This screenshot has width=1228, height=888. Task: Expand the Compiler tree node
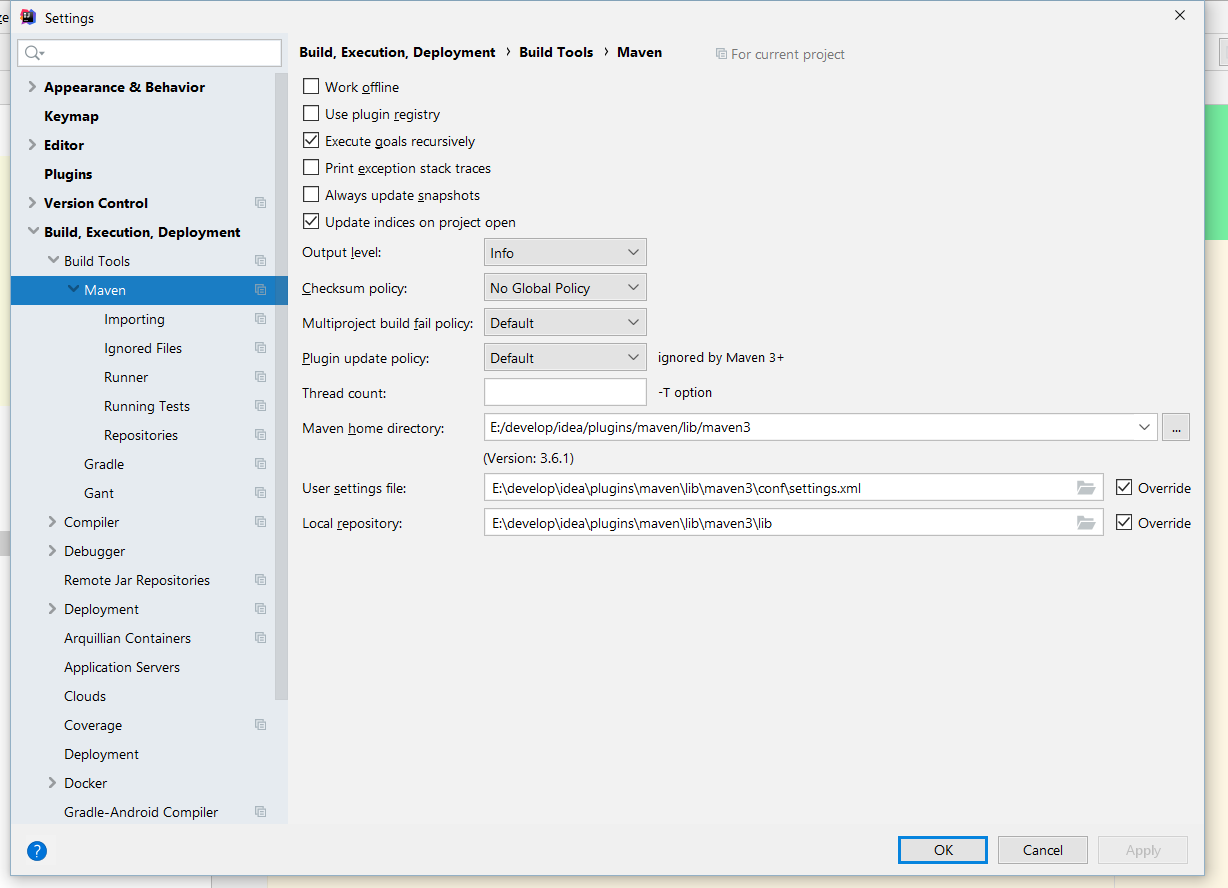click(x=53, y=522)
